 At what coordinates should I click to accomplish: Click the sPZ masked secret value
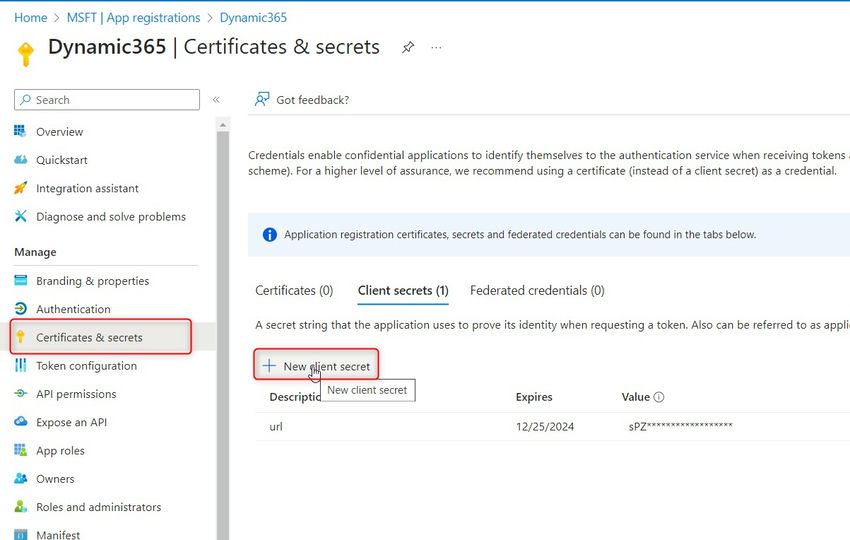[x=680, y=426]
